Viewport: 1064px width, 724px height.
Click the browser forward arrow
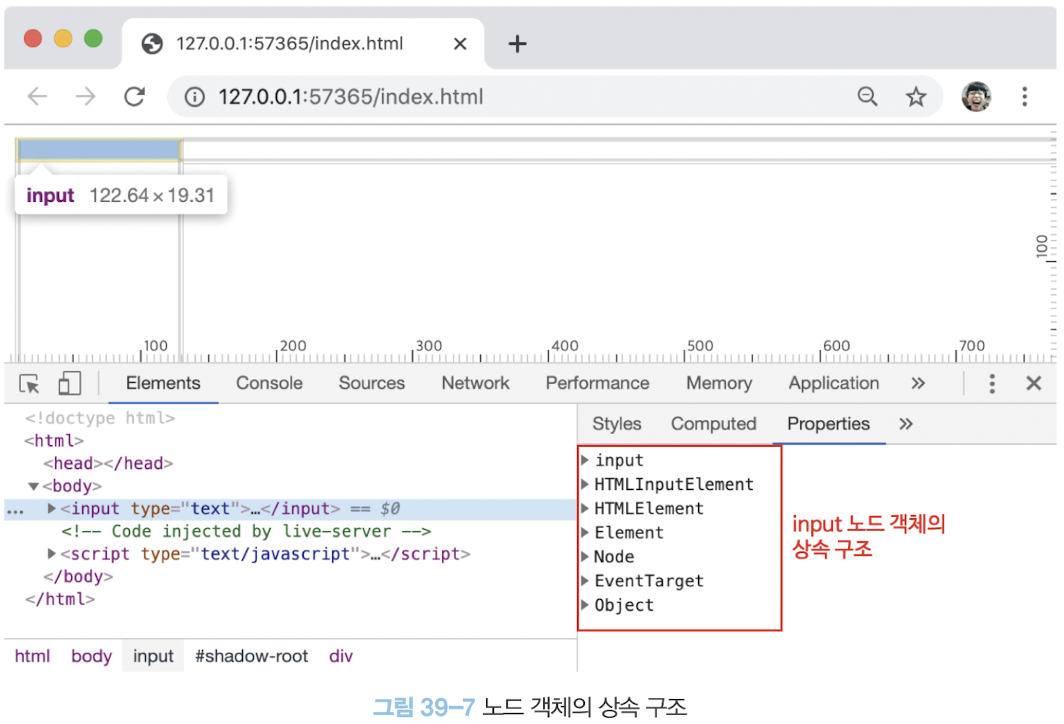pyautogui.click(x=86, y=96)
